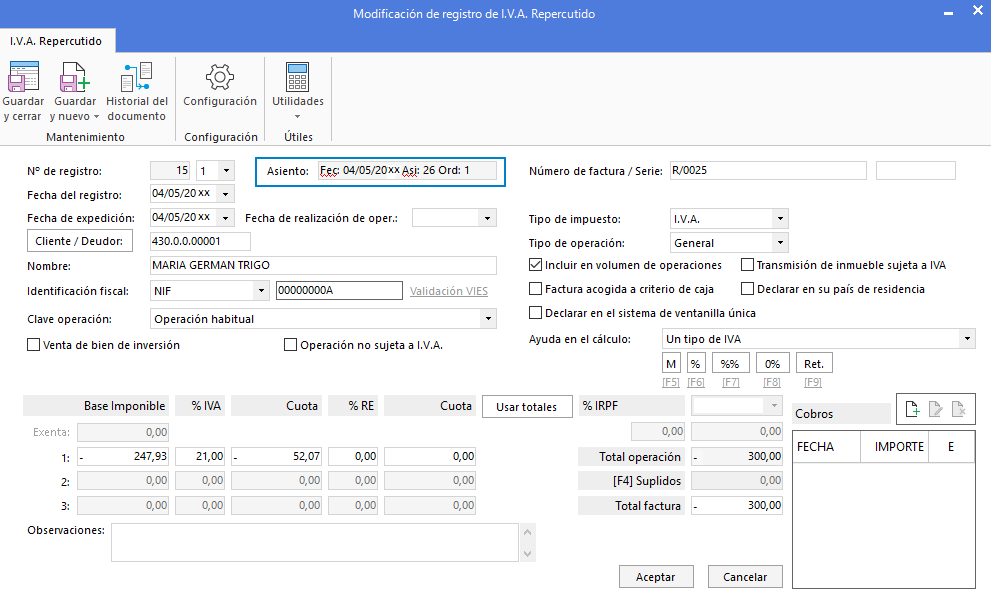Add a new cobro document icon
This screenshot has height=600, width=991.
[912, 409]
